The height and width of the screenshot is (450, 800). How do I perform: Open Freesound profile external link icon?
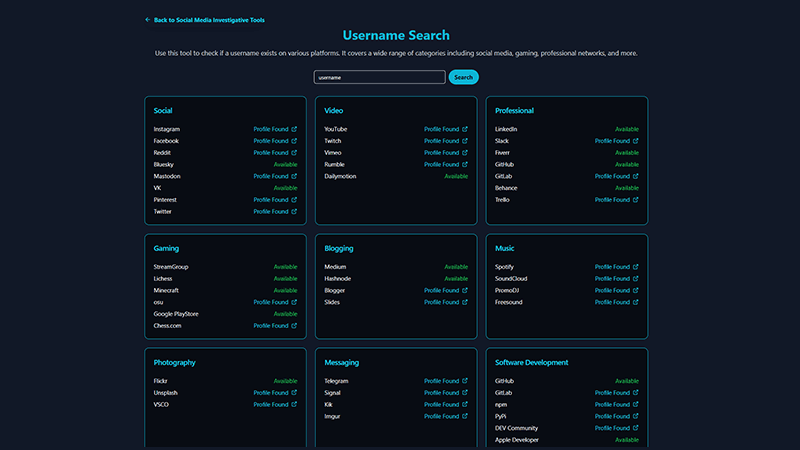(636, 302)
